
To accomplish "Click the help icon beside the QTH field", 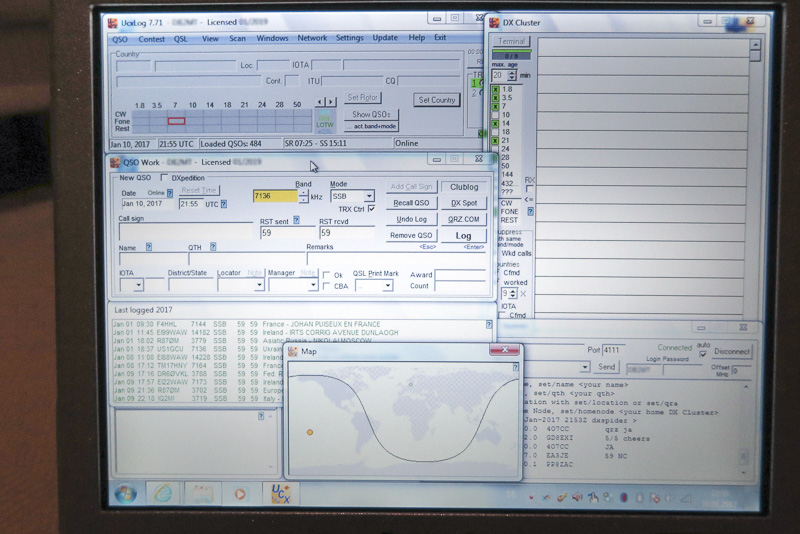I will [x=214, y=247].
